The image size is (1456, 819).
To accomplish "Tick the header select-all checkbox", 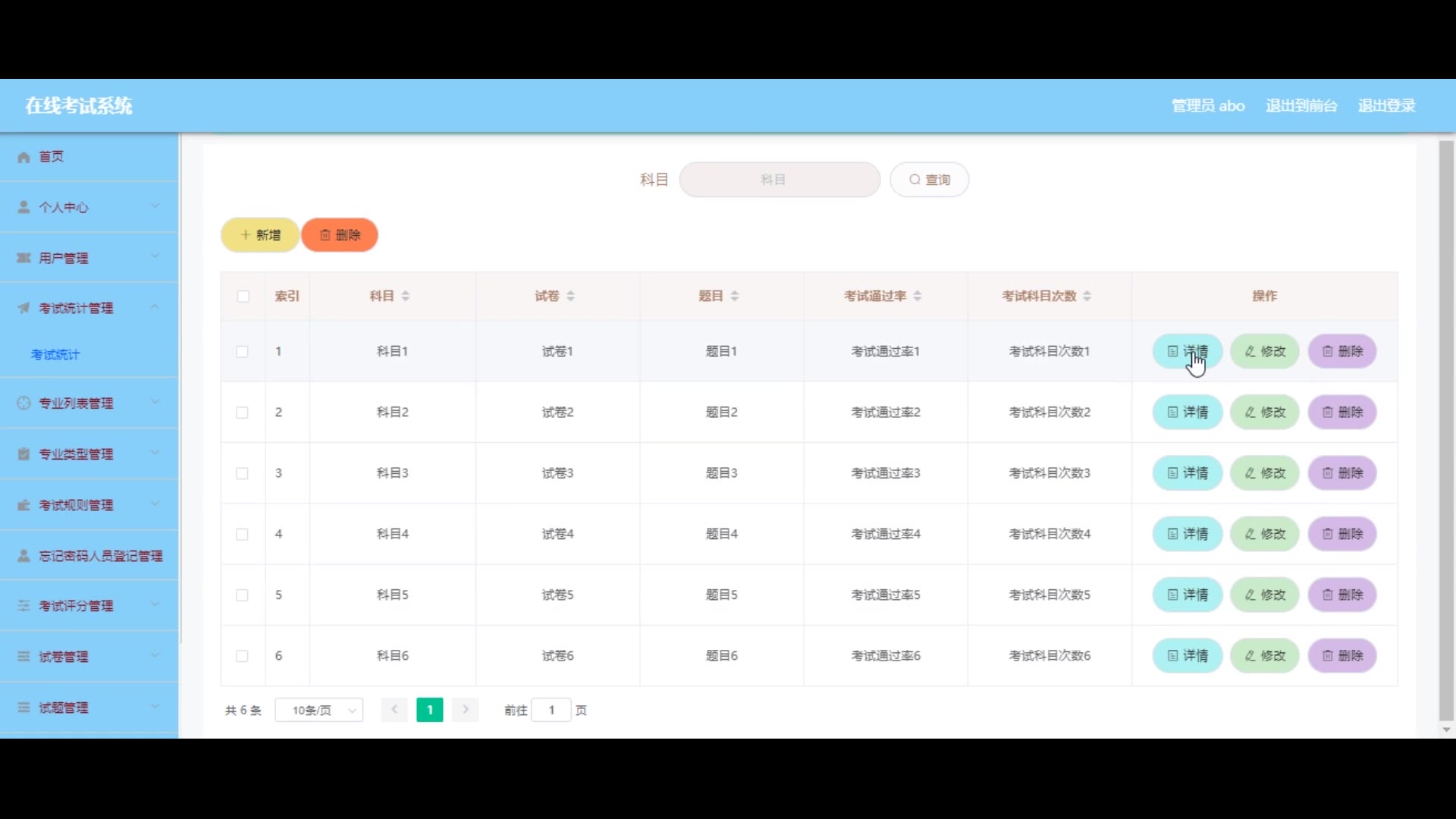I will point(243,296).
